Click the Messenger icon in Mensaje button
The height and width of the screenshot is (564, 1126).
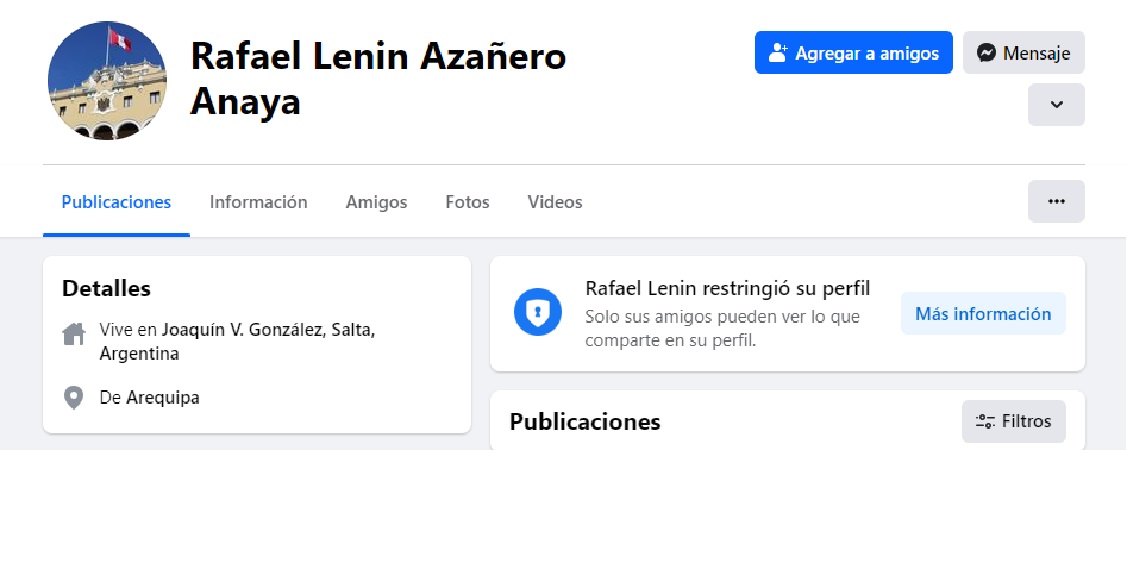[987, 52]
